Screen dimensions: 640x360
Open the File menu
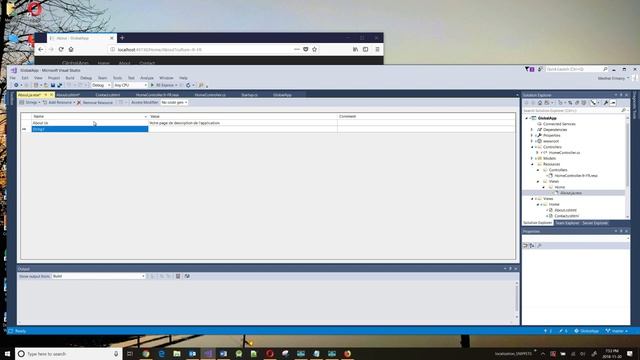point(13,78)
